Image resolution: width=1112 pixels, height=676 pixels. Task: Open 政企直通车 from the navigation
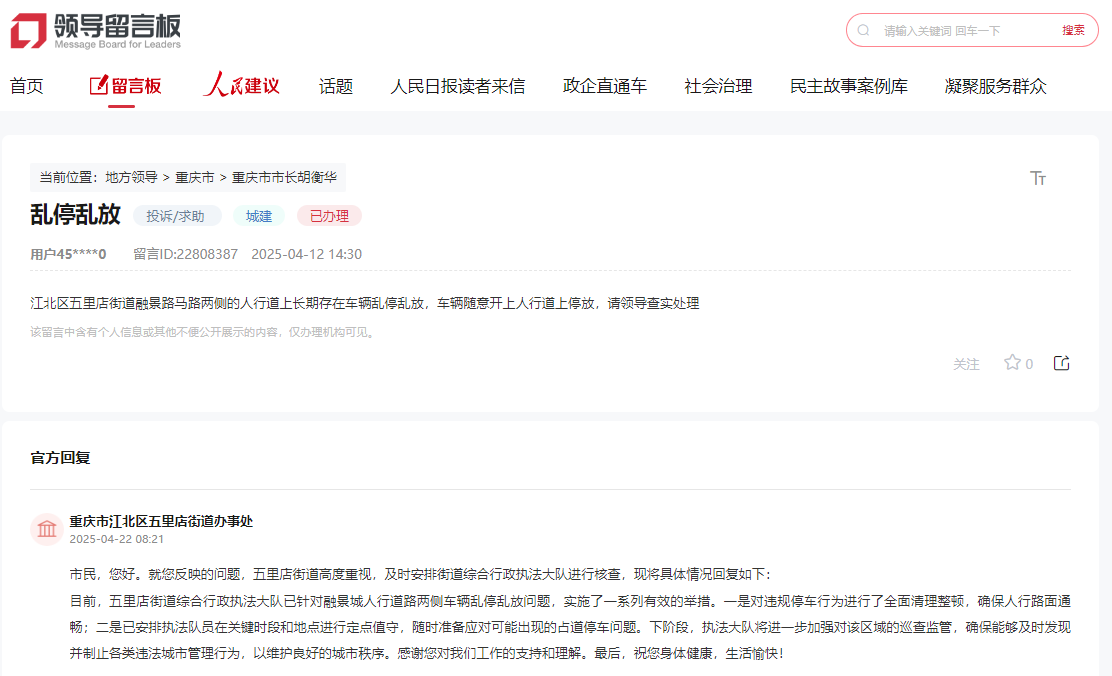point(604,86)
